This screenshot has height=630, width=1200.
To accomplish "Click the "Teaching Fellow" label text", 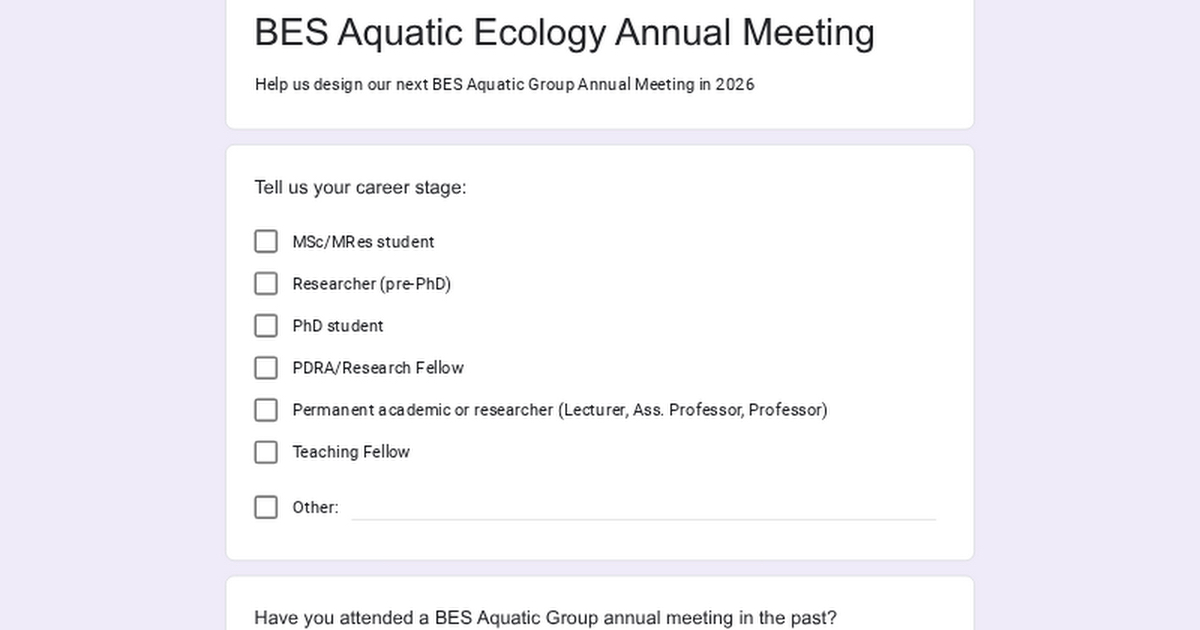I will [x=350, y=452].
